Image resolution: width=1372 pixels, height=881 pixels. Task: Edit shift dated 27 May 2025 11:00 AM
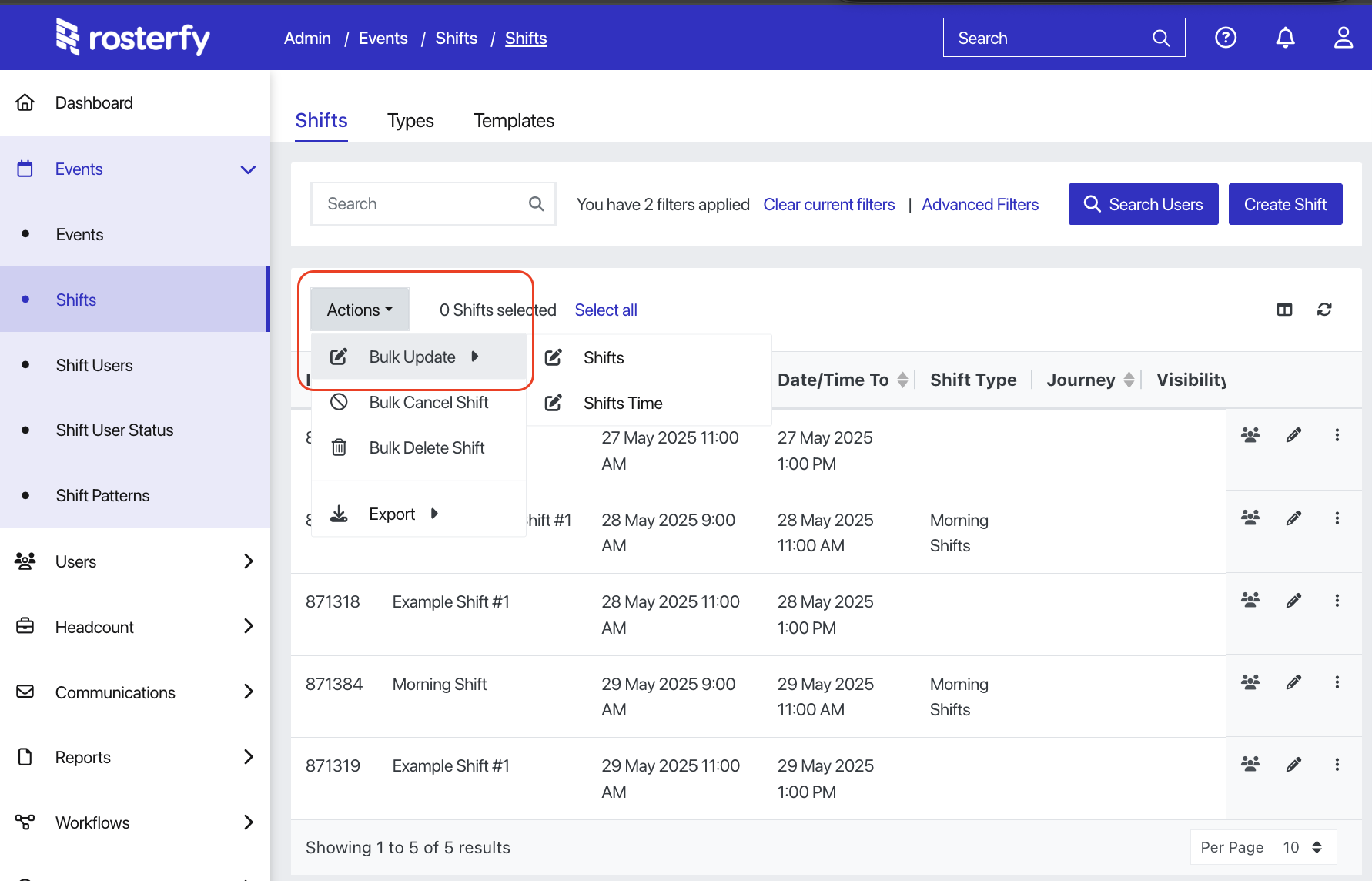[x=1293, y=435]
